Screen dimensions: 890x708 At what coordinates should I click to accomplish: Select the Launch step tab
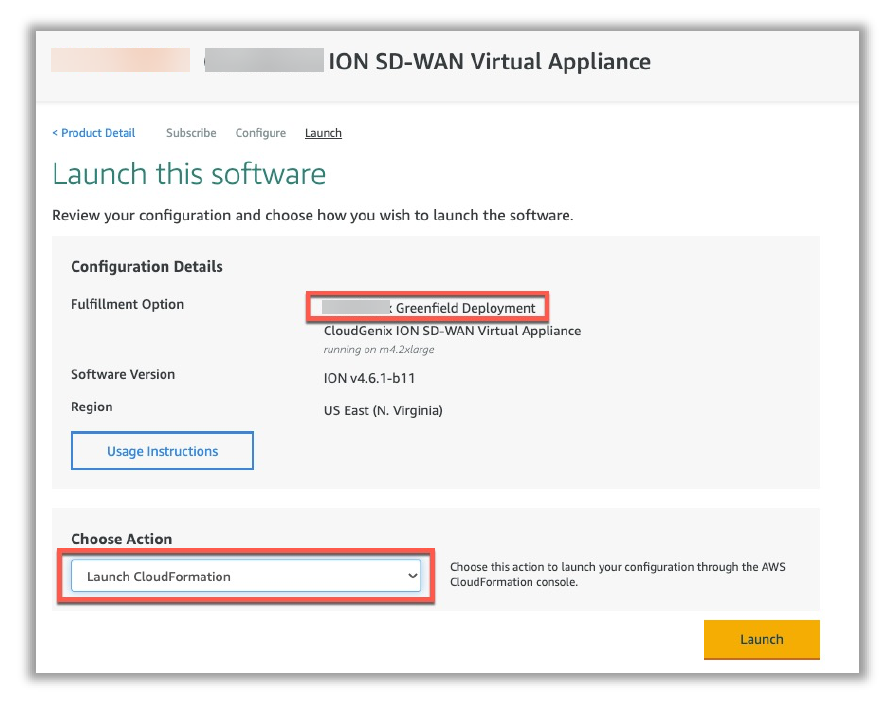point(323,133)
